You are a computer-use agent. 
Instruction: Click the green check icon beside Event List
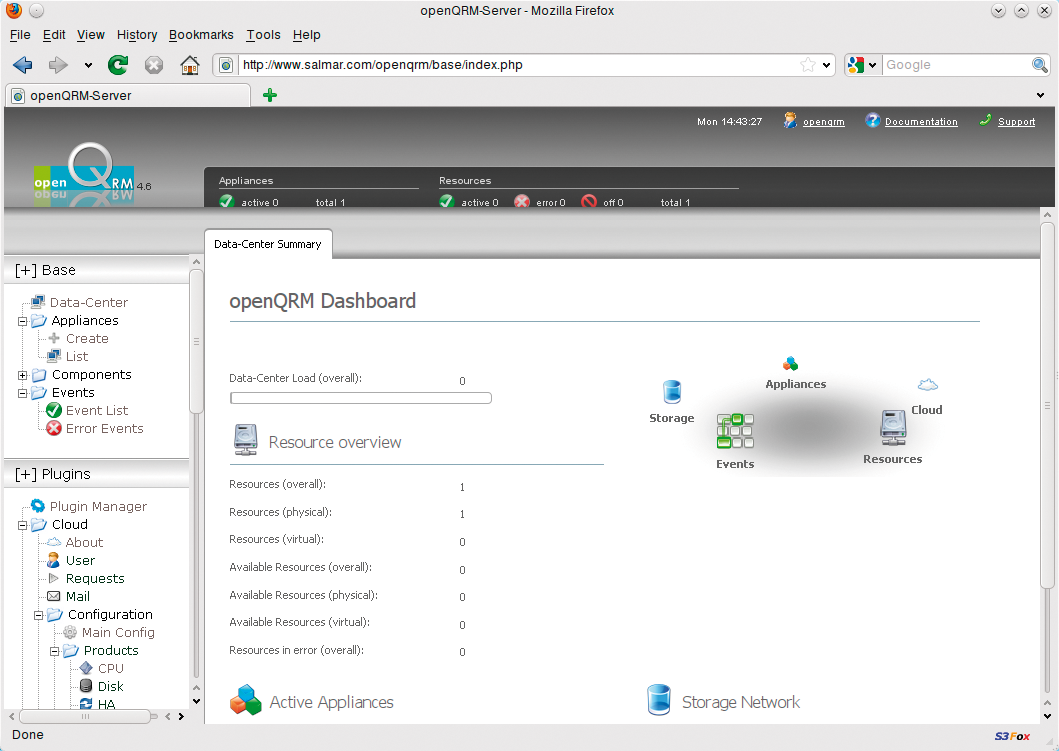pyautogui.click(x=54, y=410)
